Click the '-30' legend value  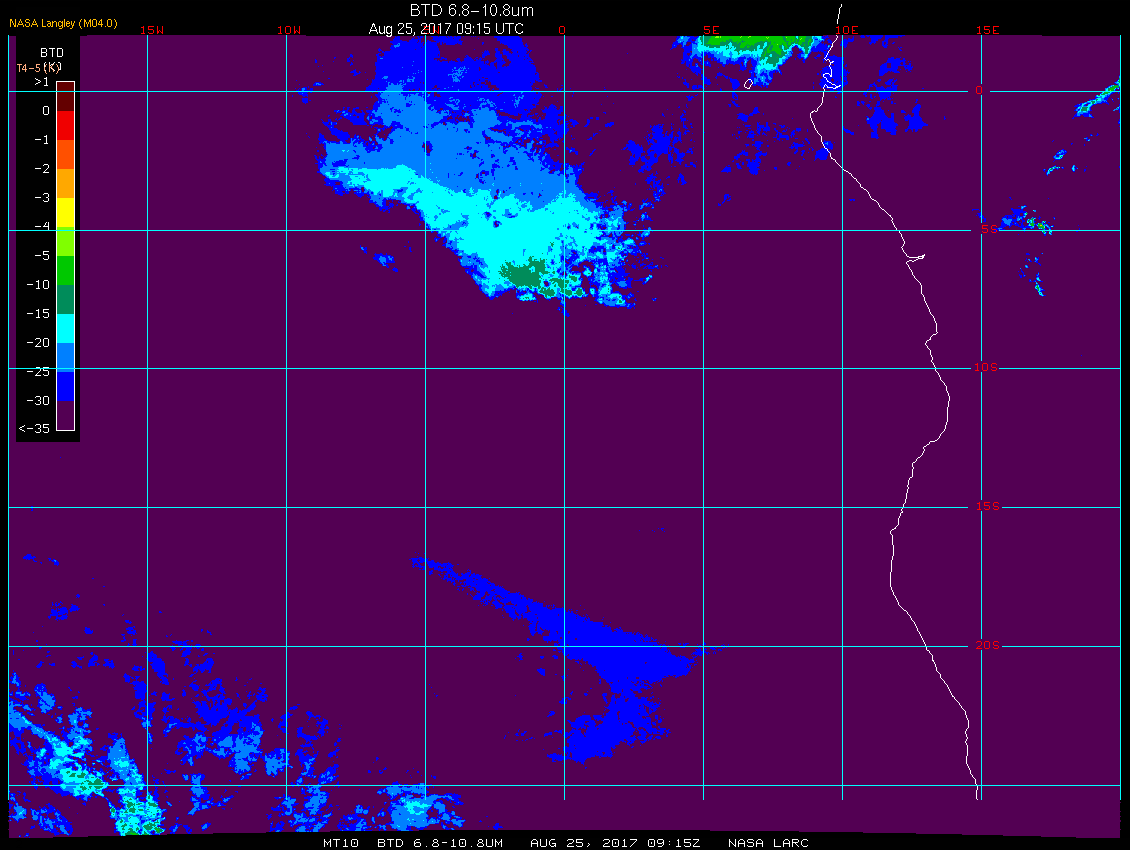pyautogui.click(x=38, y=401)
